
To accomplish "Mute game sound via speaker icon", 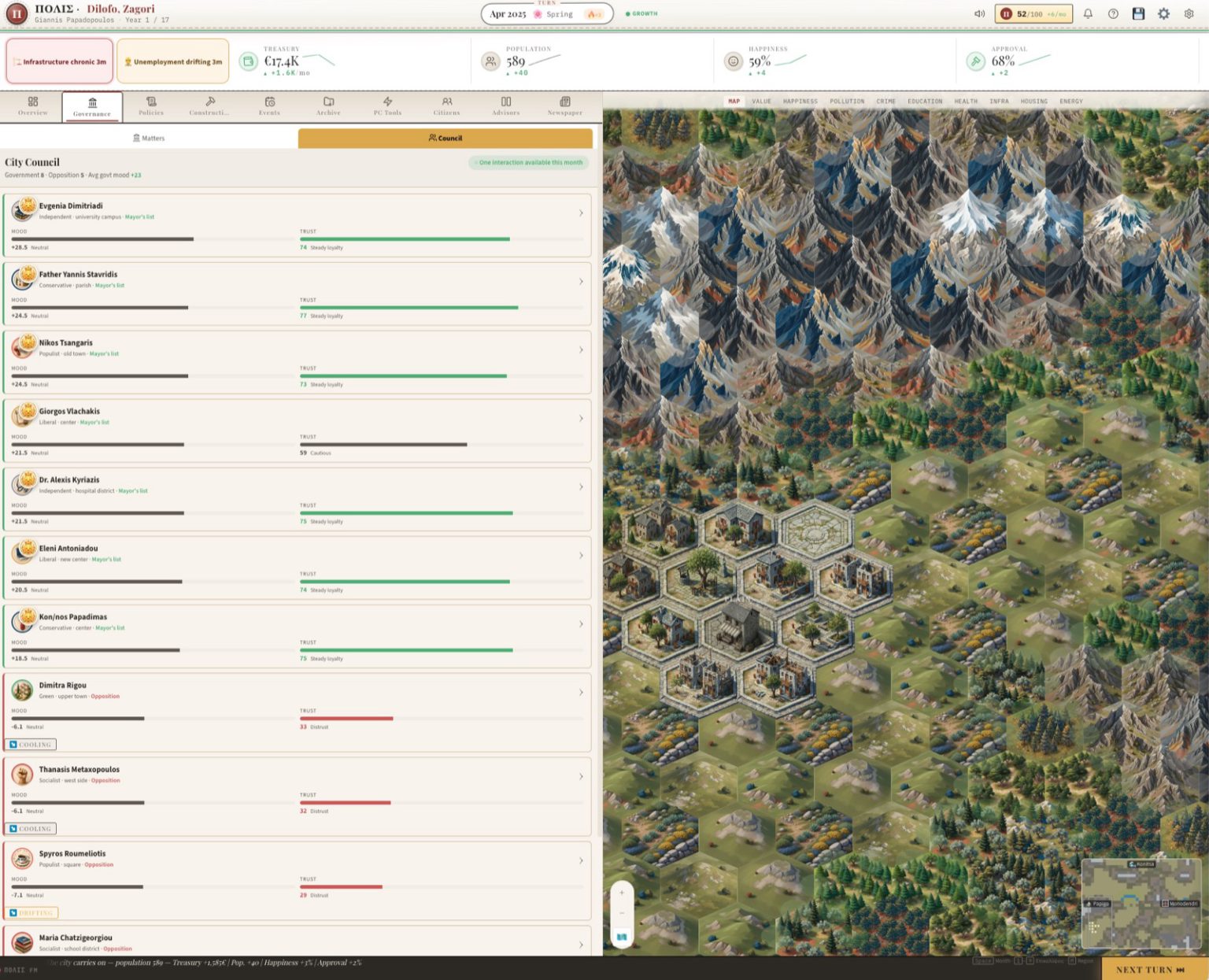I will [x=979, y=13].
